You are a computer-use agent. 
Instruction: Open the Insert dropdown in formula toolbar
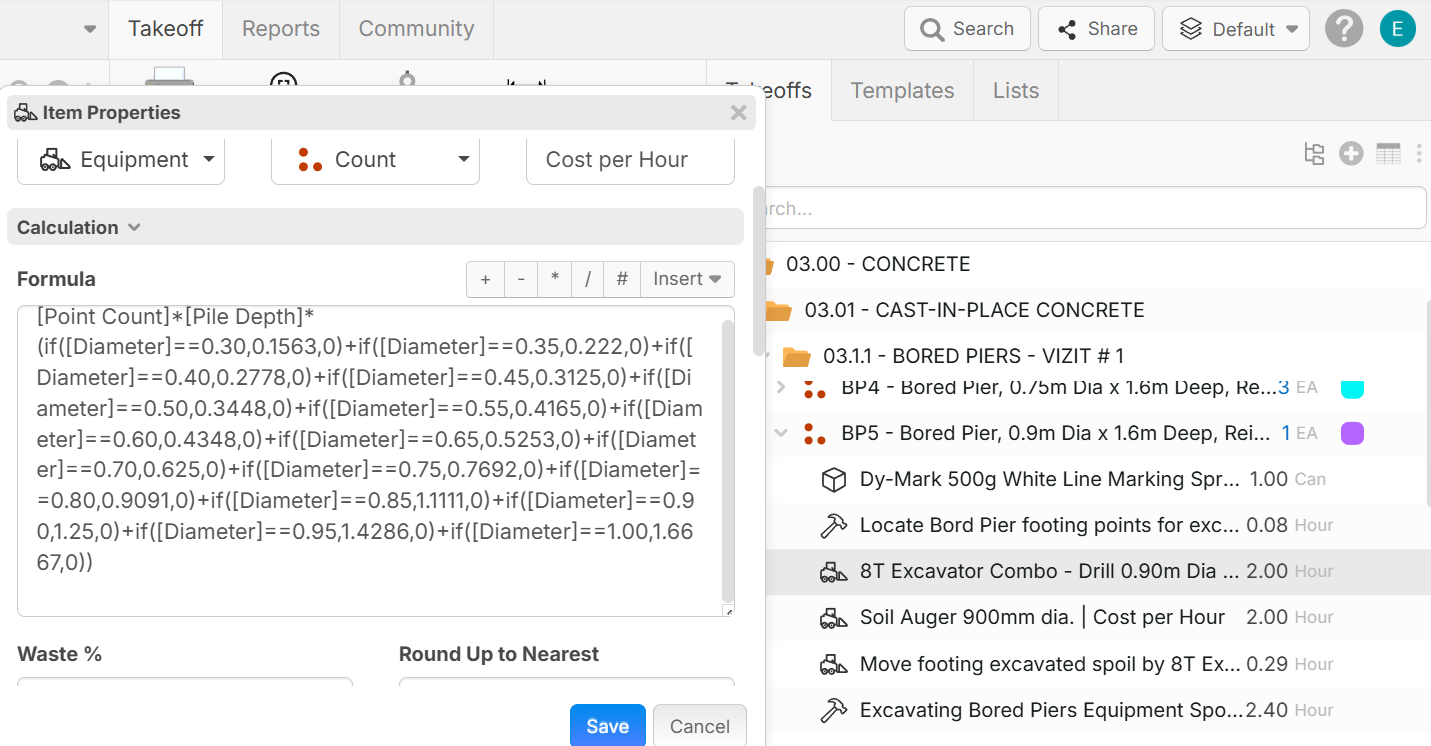(687, 279)
